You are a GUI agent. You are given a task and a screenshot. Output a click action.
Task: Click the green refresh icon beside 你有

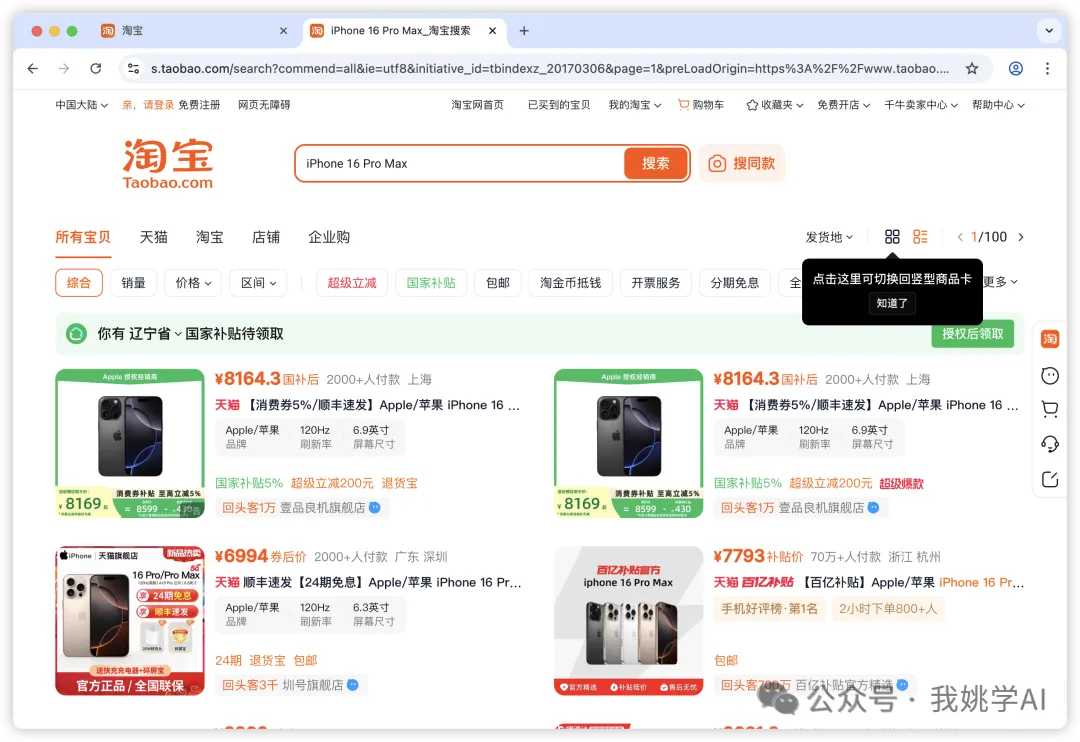coord(76,334)
